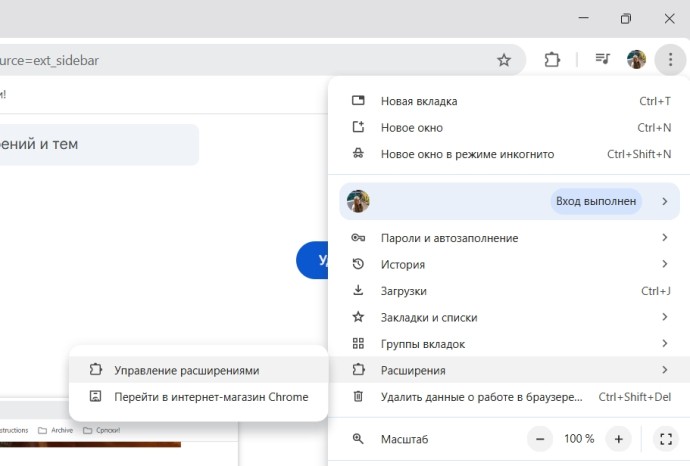690x466 pixels.
Task: Click Управление расширениями in the submenu
Action: click(186, 370)
